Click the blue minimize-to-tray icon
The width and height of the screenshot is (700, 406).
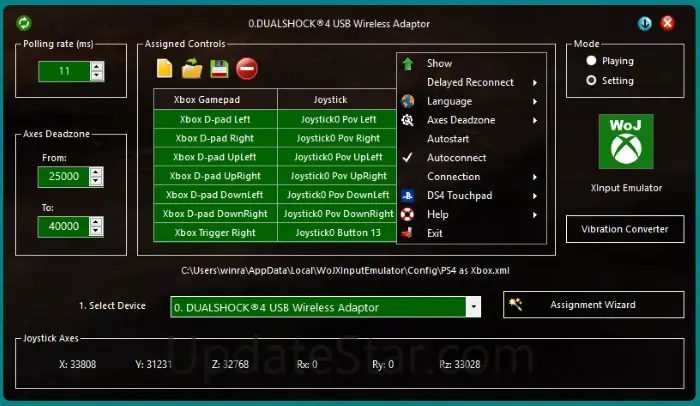coord(645,23)
